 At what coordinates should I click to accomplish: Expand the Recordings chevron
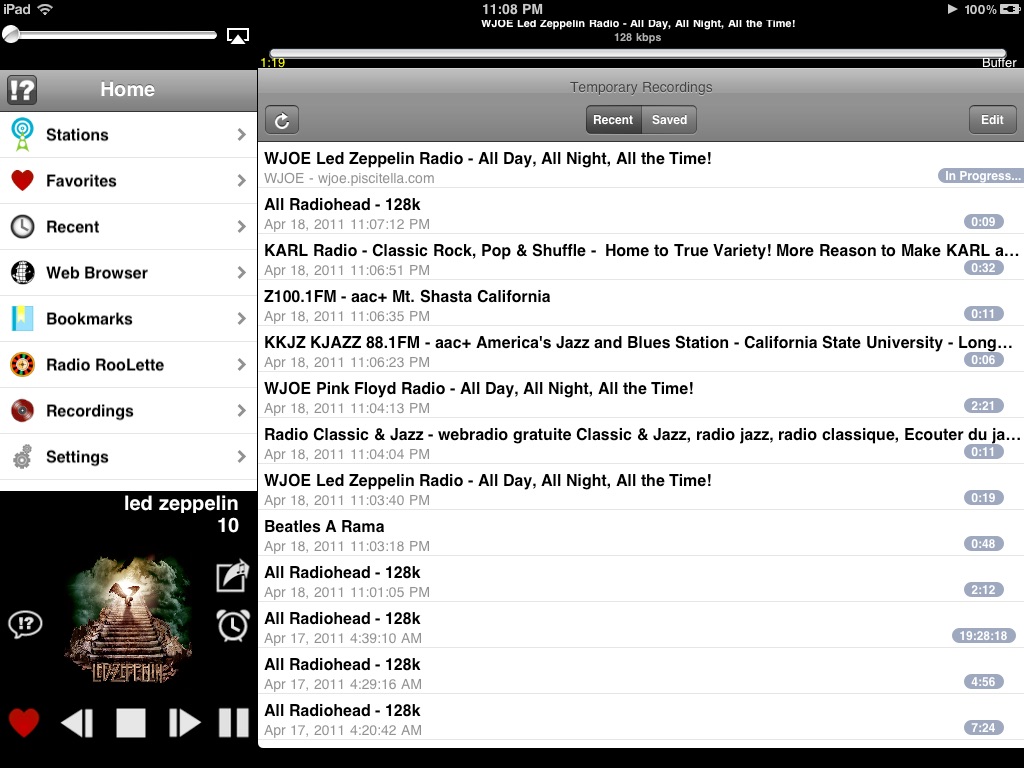[x=242, y=411]
